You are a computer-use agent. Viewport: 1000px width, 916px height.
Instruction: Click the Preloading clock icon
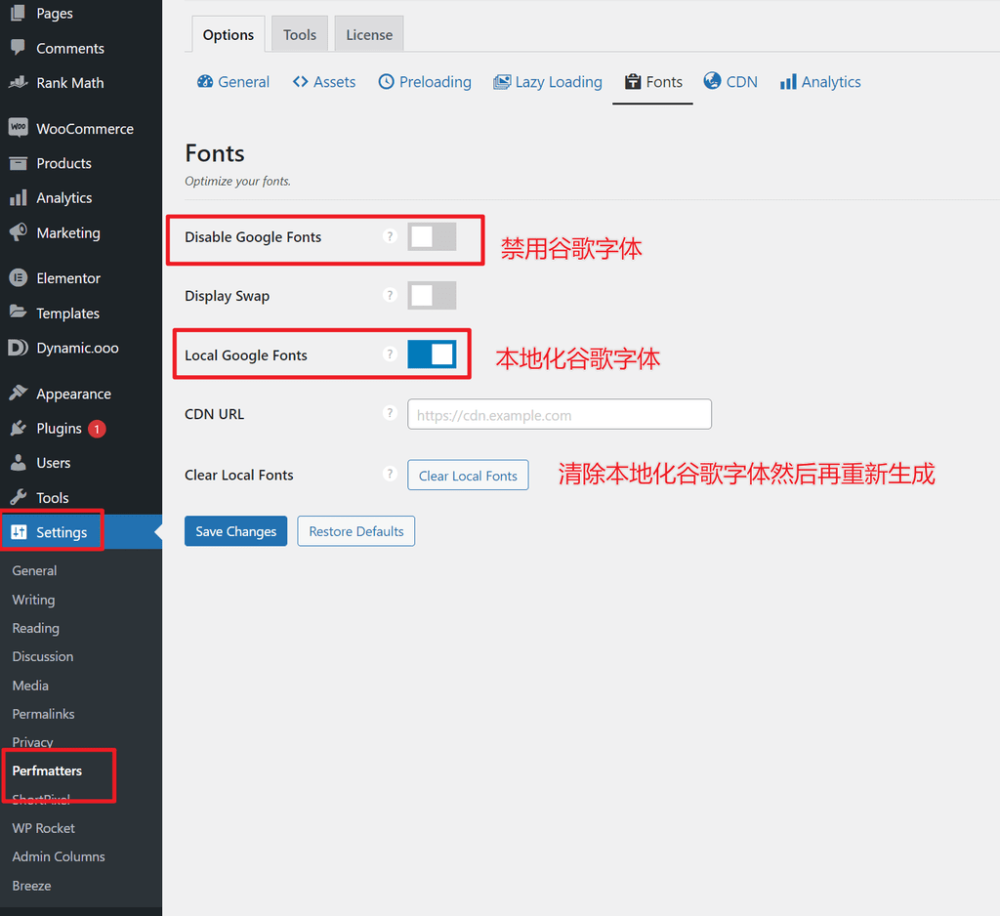[386, 82]
